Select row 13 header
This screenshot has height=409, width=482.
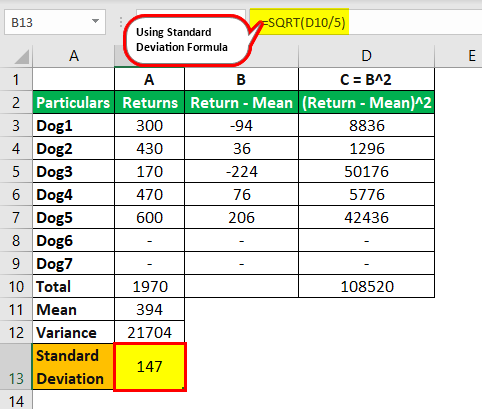(16, 367)
